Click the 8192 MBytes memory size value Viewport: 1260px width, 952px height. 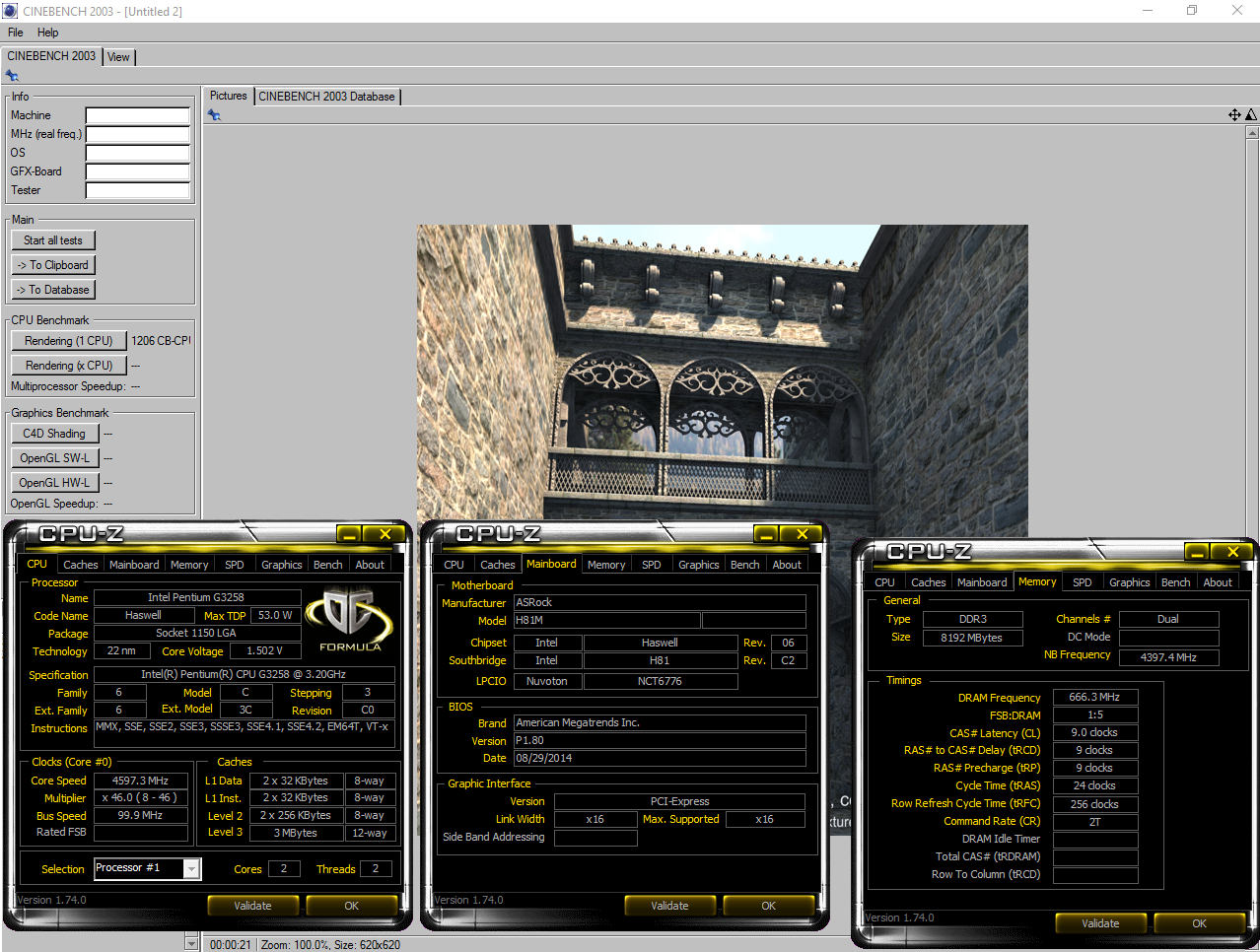coord(972,638)
